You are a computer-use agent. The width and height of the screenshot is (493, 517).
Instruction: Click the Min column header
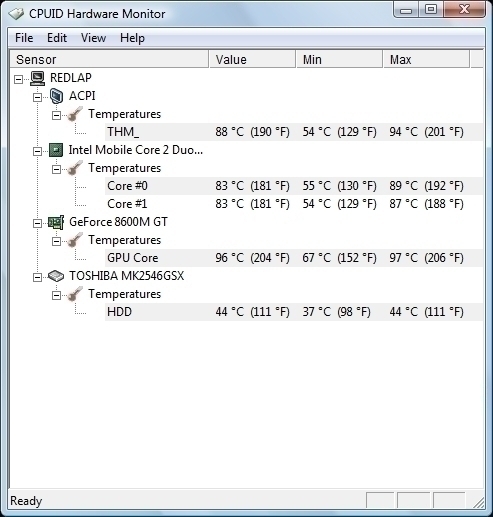point(339,59)
